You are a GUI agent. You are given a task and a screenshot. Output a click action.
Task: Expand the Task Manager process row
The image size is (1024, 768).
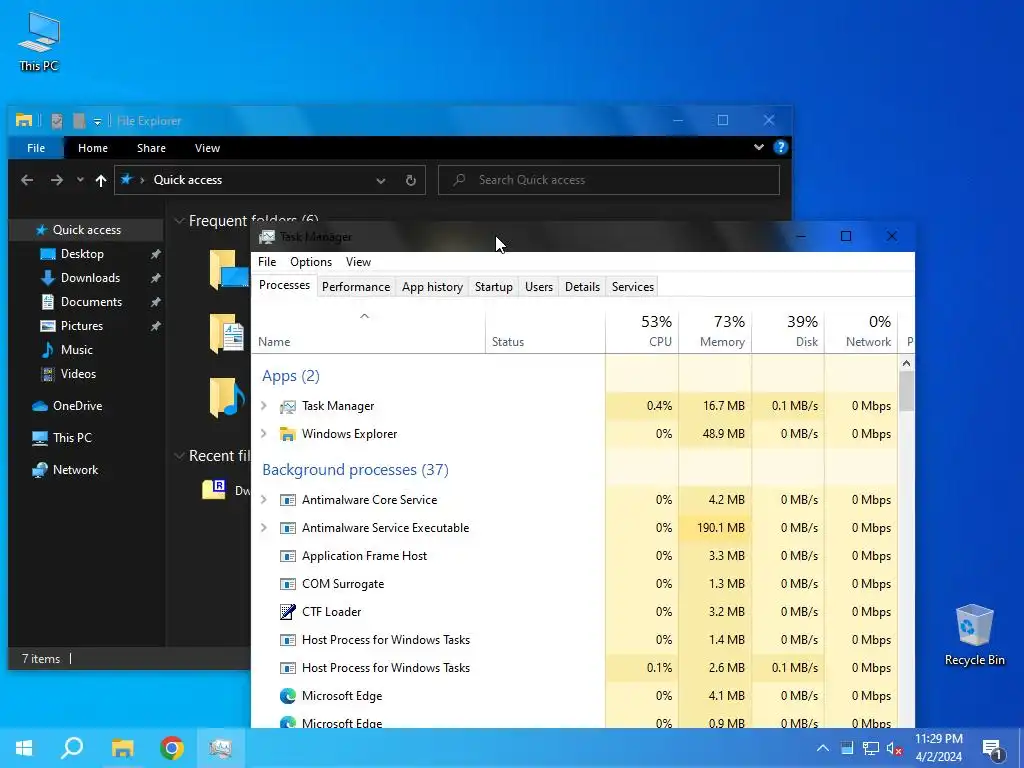click(x=264, y=406)
